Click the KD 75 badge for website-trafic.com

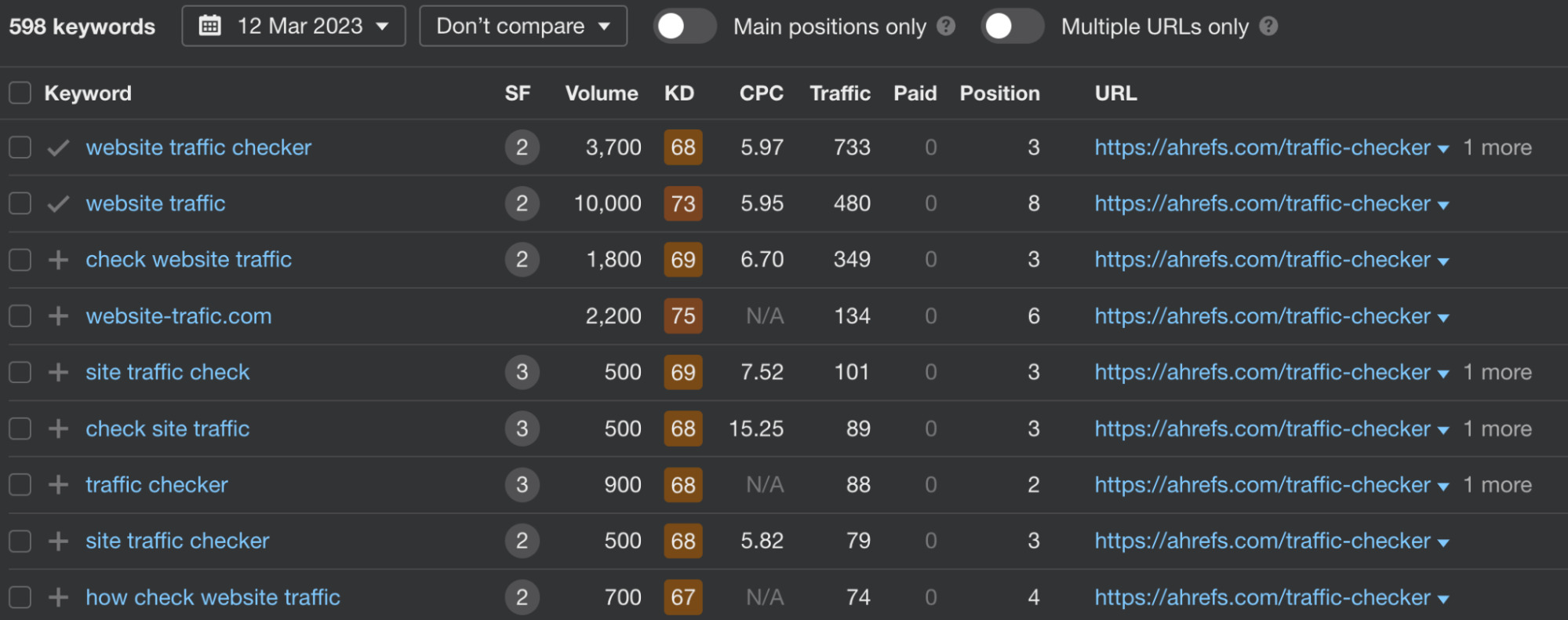[682, 316]
